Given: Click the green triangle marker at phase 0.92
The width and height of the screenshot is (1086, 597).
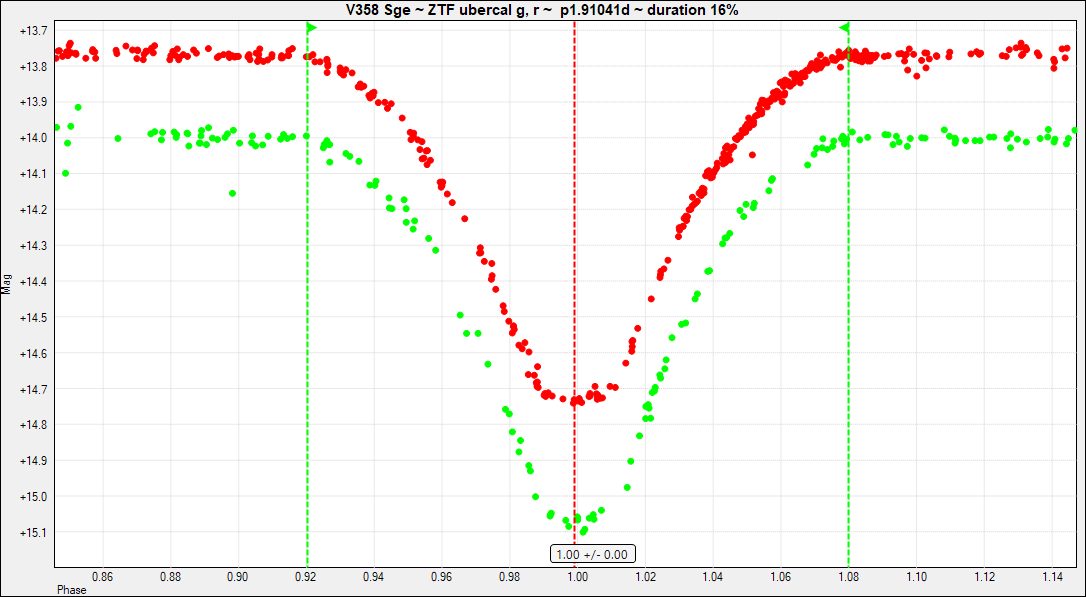Looking at the screenshot, I should pos(311,27).
